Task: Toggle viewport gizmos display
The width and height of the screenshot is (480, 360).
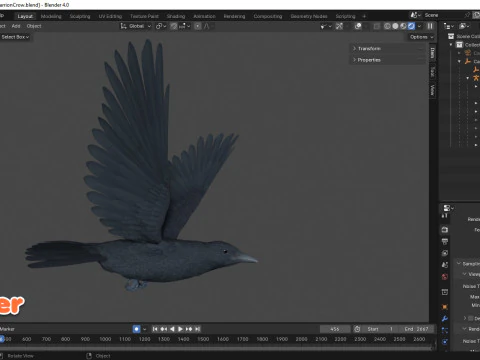Action: tap(339, 26)
